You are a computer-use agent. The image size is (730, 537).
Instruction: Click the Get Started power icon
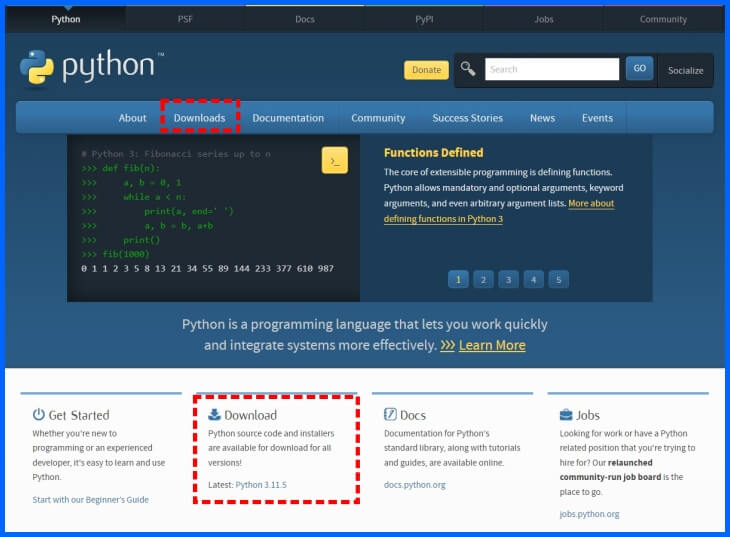coord(39,414)
